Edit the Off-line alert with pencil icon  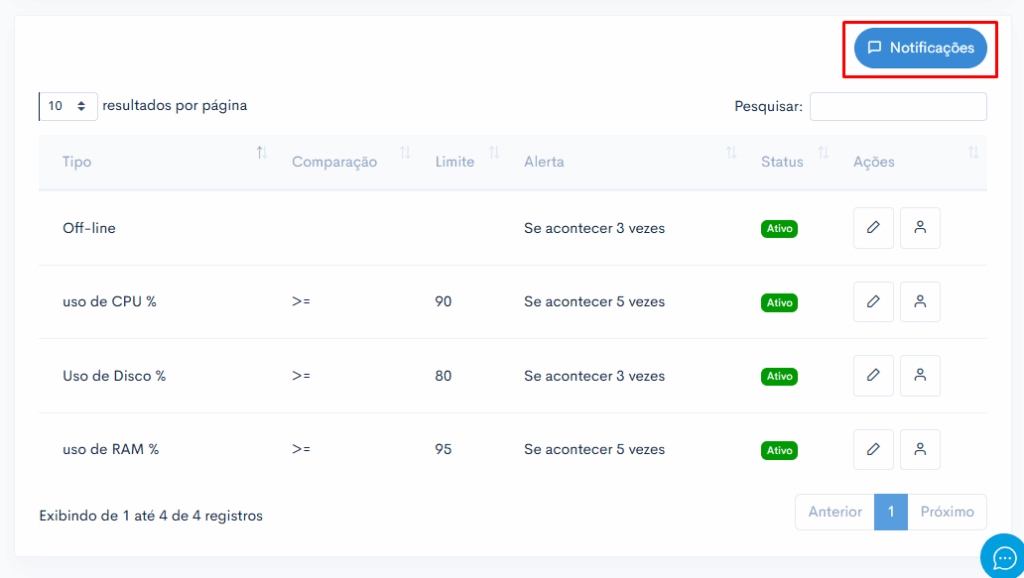click(x=873, y=228)
